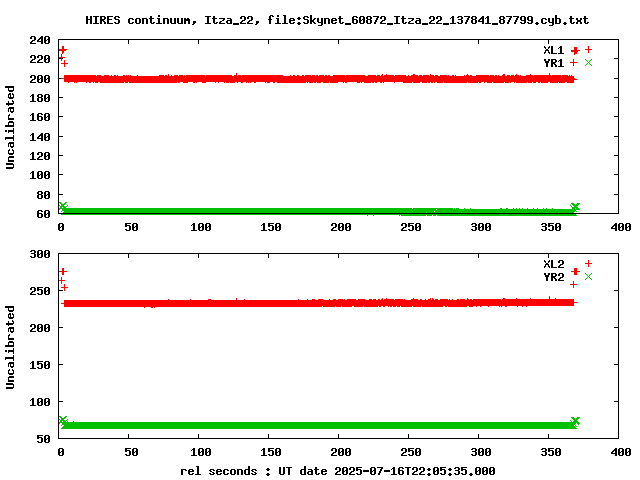Click the 60 y-axis tick label

tap(44, 214)
